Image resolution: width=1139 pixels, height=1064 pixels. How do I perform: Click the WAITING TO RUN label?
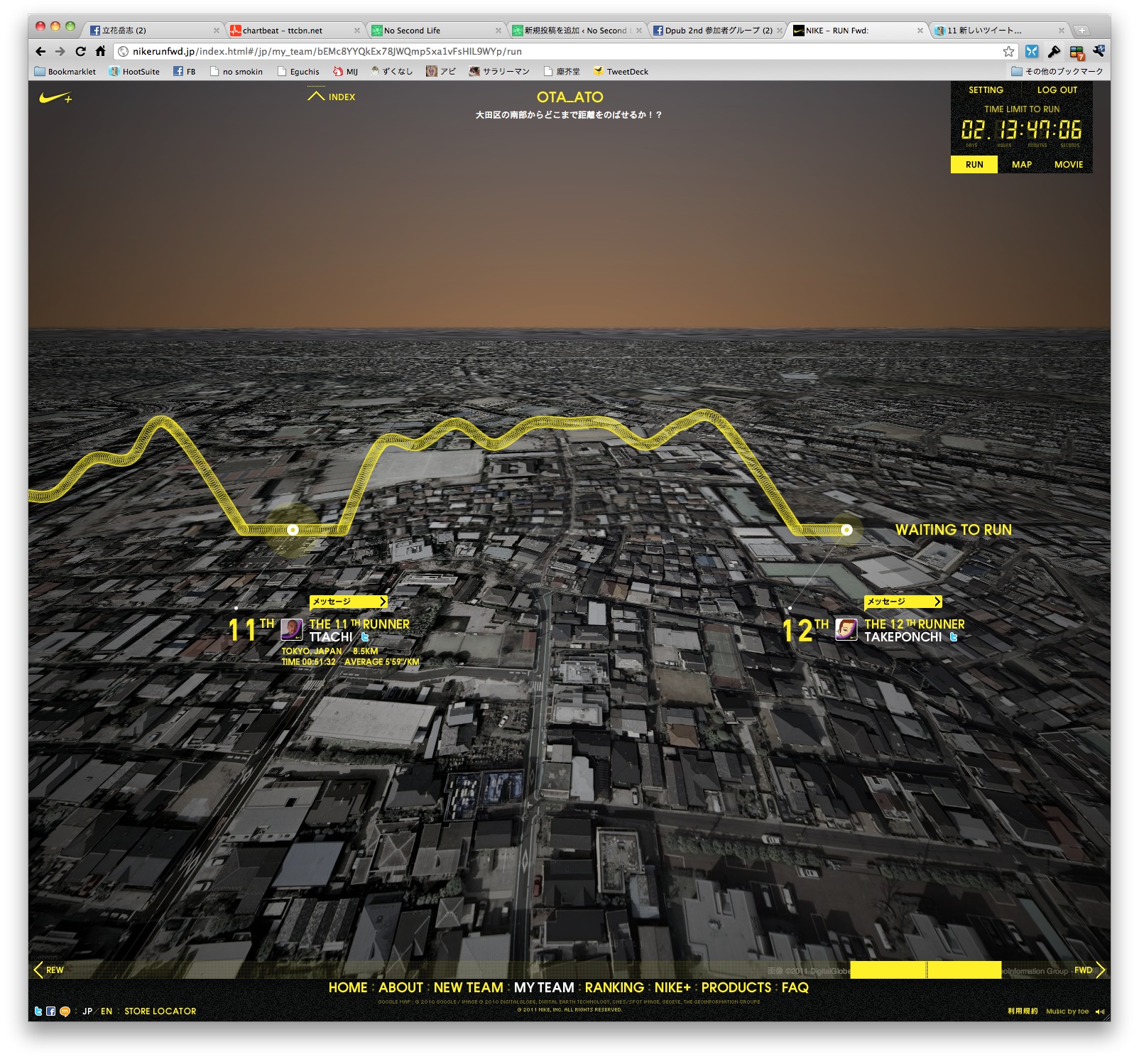point(954,530)
